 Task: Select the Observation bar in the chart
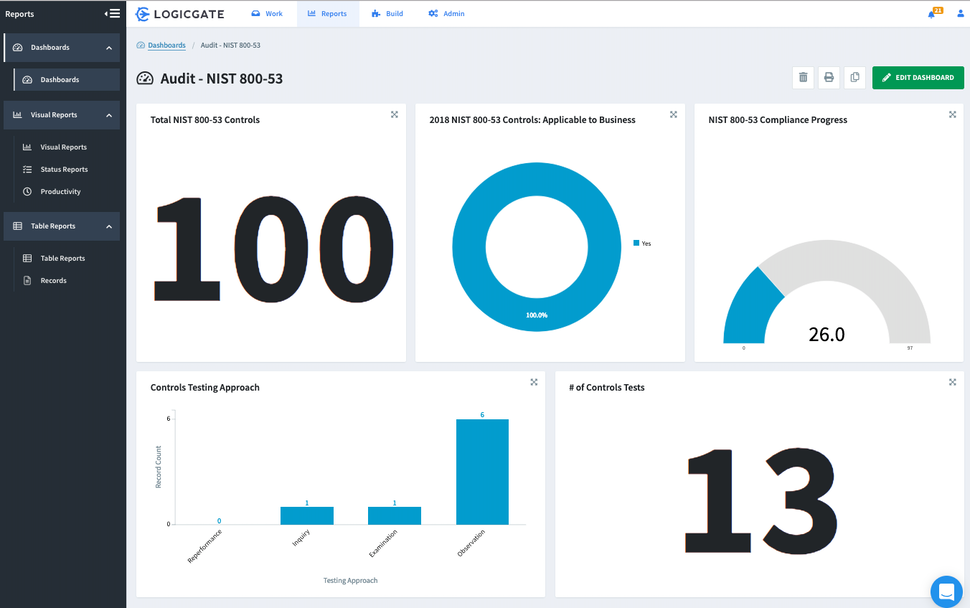click(x=482, y=471)
